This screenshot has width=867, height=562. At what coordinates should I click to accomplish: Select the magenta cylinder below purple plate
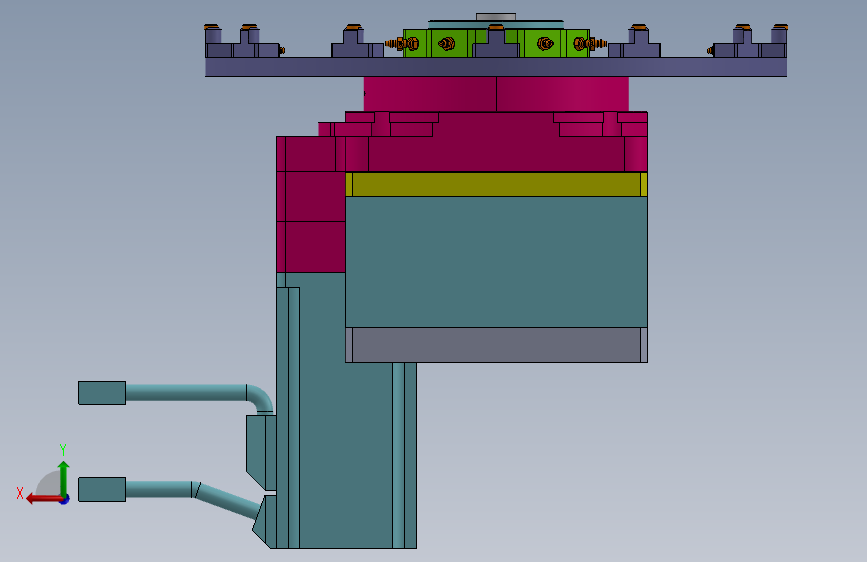pos(496,94)
